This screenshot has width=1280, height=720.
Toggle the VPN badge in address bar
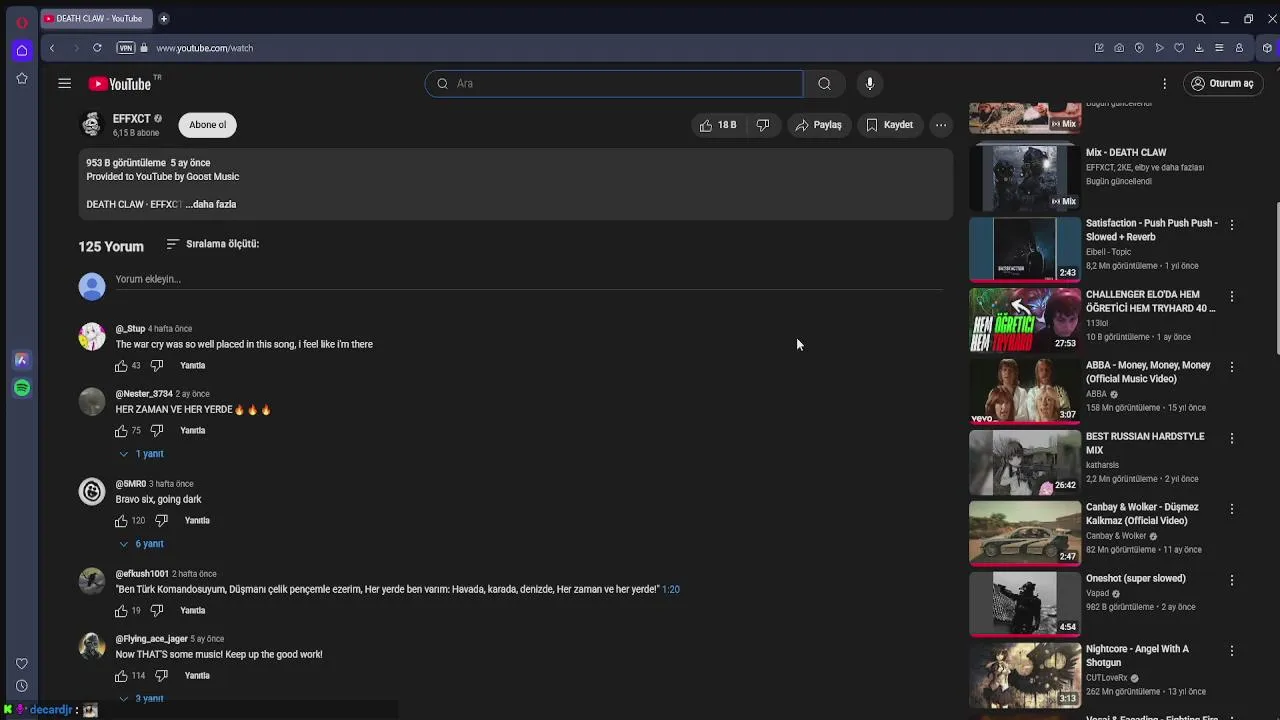click(x=125, y=48)
